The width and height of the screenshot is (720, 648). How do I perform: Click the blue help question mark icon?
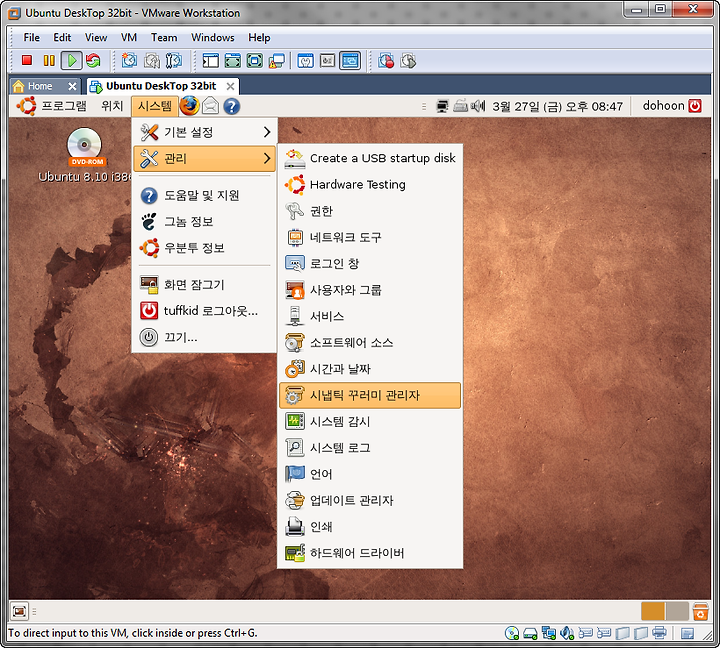coord(231,107)
